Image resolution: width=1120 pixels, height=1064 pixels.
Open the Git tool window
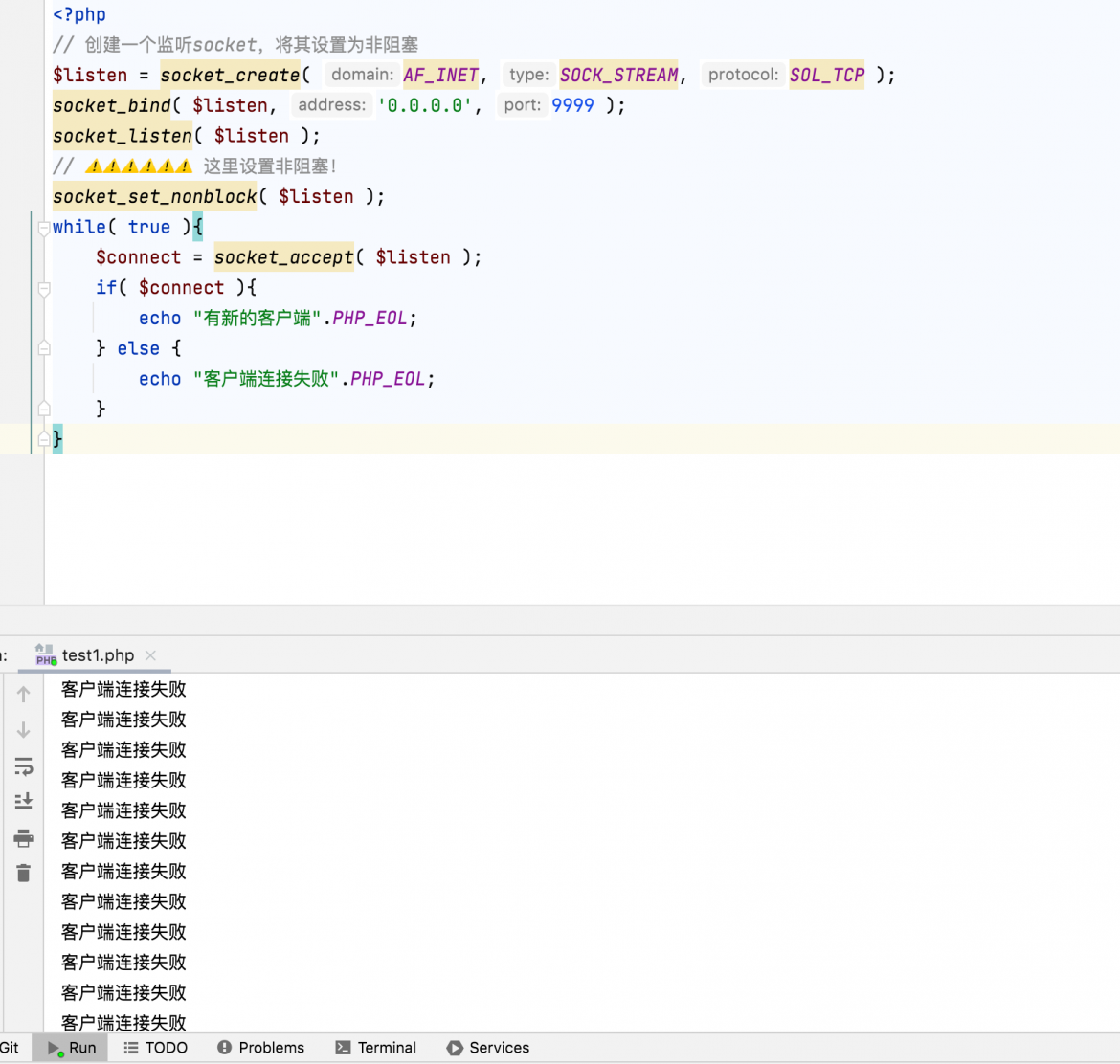coord(10,1048)
